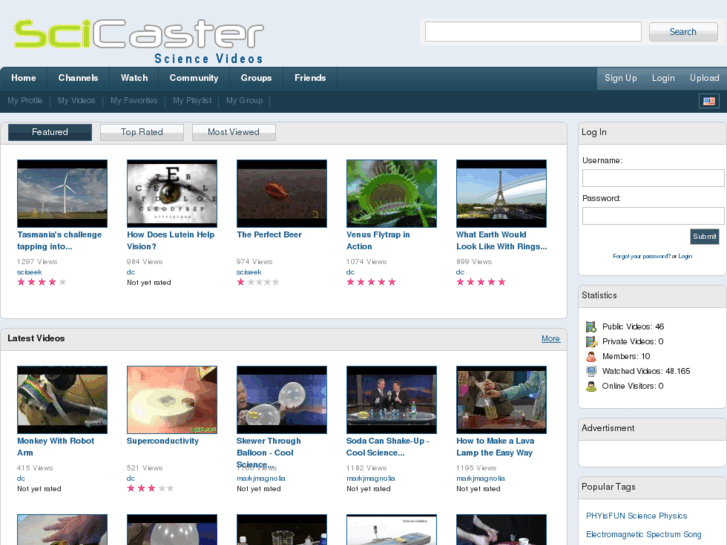The width and height of the screenshot is (727, 545).
Task: Open the Eiffel Tower rings thumbnail
Action: click(x=501, y=193)
